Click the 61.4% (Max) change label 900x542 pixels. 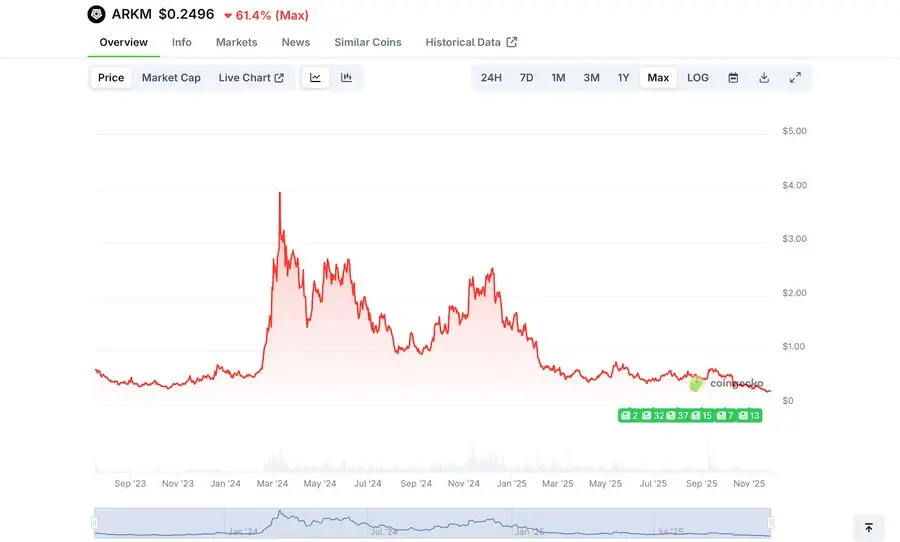pos(266,16)
